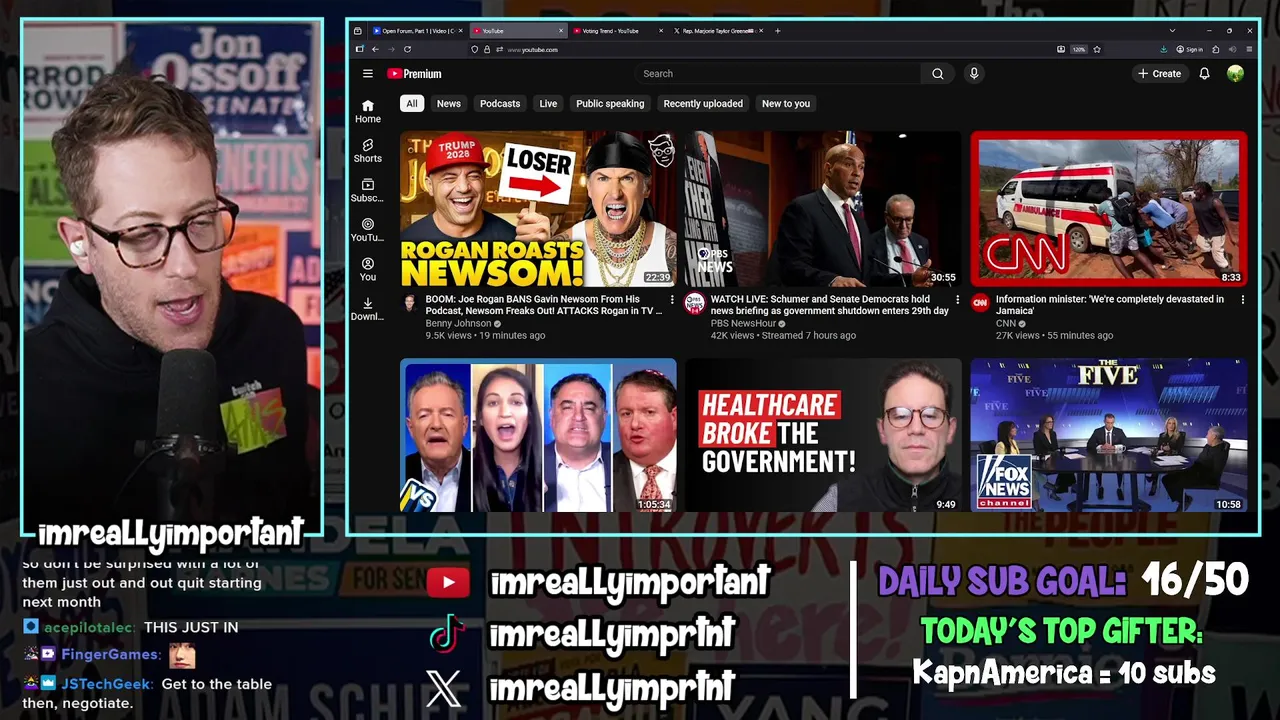This screenshot has width=1280, height=720.
Task: Open options for CNN Jamaica video
Action: pos(1243,300)
